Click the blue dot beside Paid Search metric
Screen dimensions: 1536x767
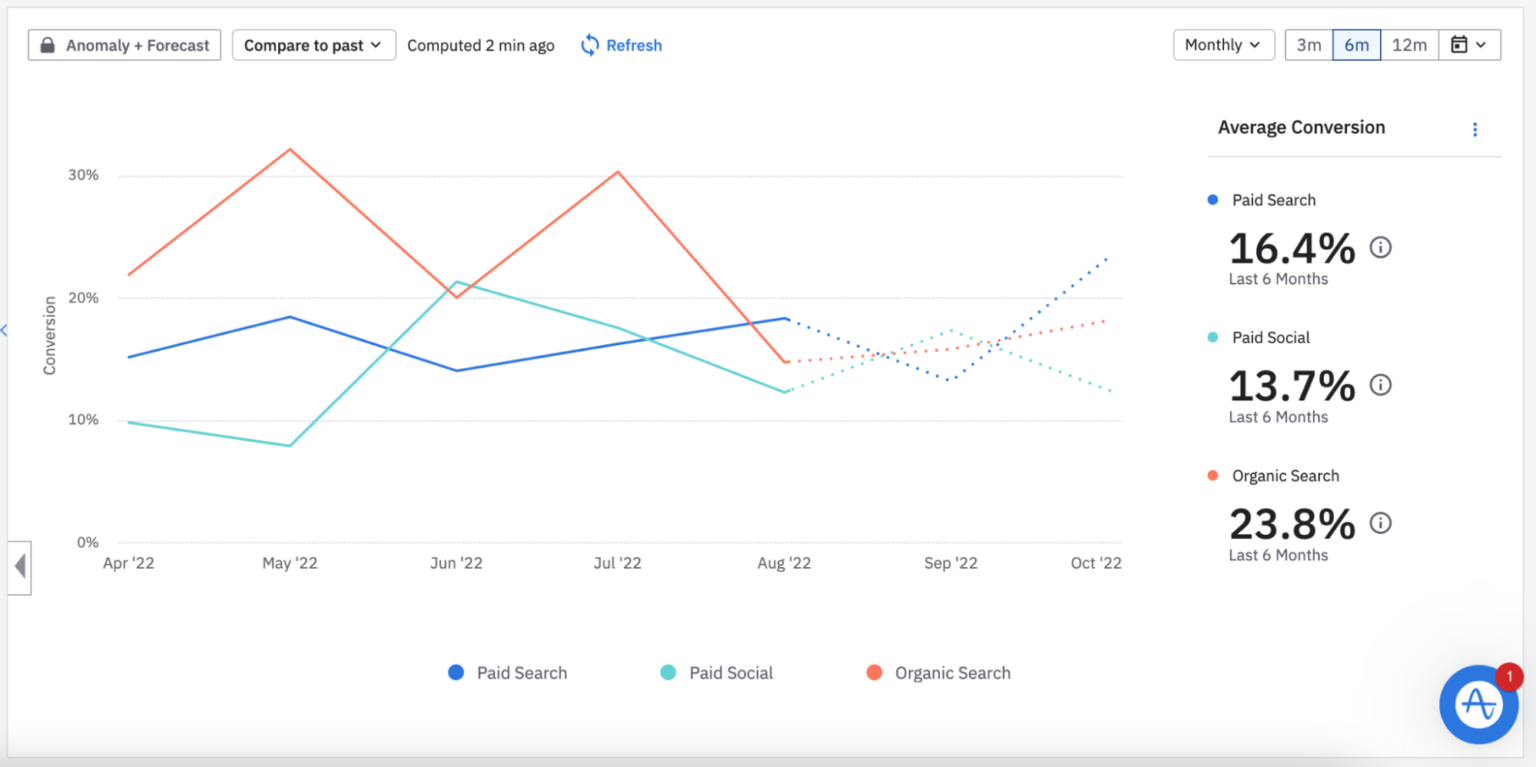click(x=1213, y=199)
